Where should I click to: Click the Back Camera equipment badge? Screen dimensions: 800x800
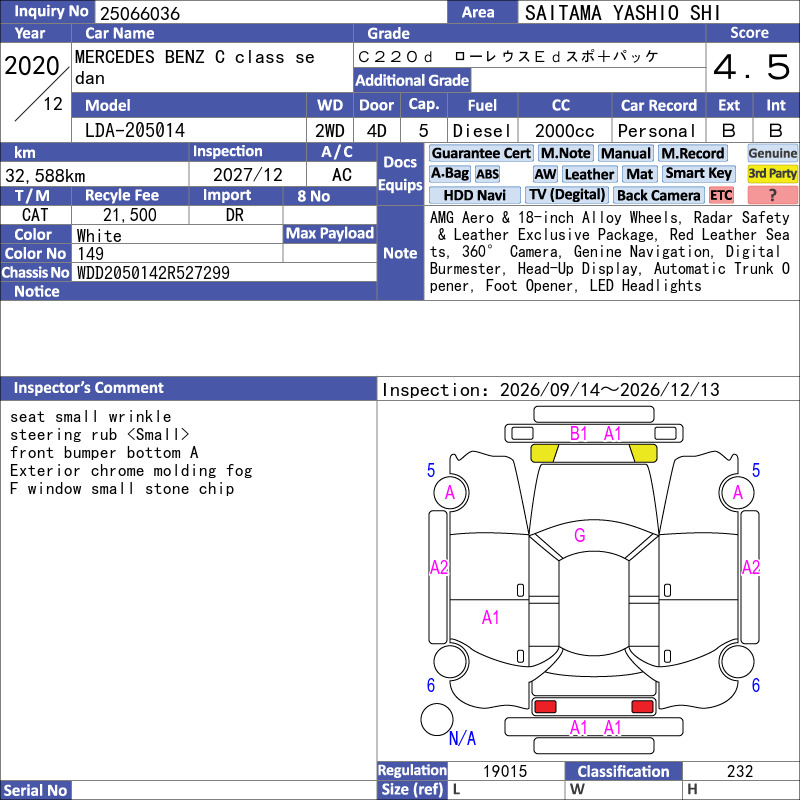pos(659,195)
